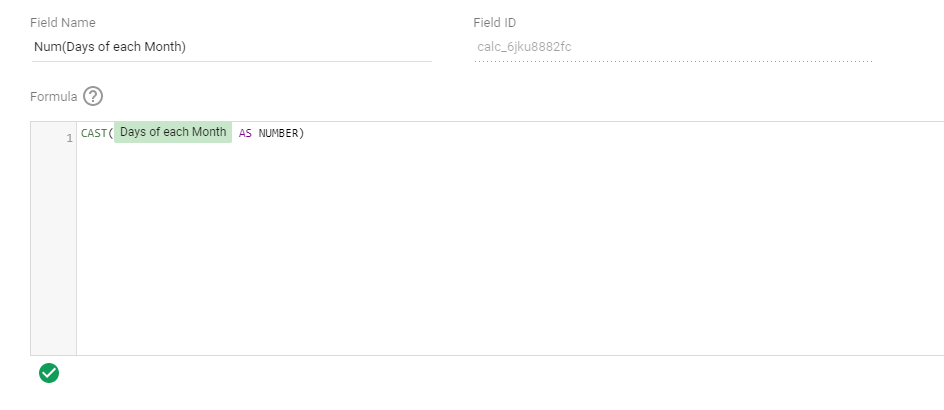Click the Formula help question mark icon
Viewport: 944px width, 410px height.
(x=93, y=96)
